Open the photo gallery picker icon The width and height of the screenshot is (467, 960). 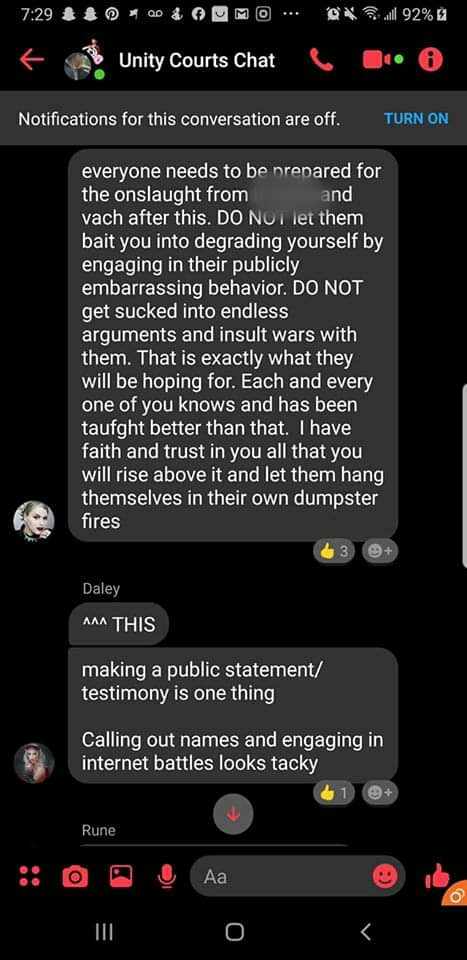point(121,877)
